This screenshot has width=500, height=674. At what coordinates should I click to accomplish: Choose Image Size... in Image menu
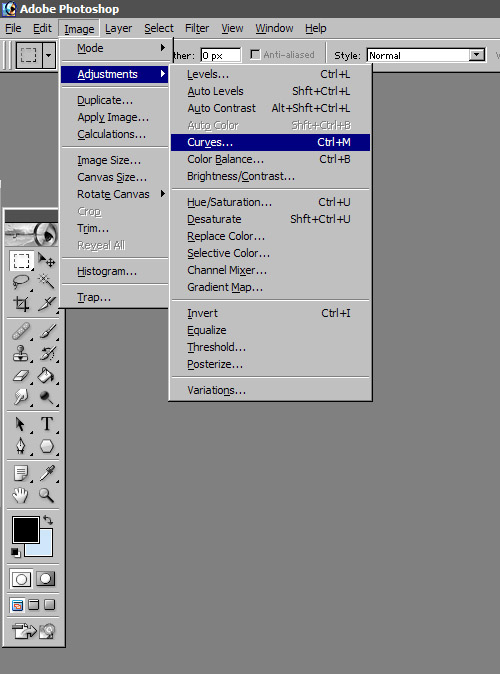(114, 160)
